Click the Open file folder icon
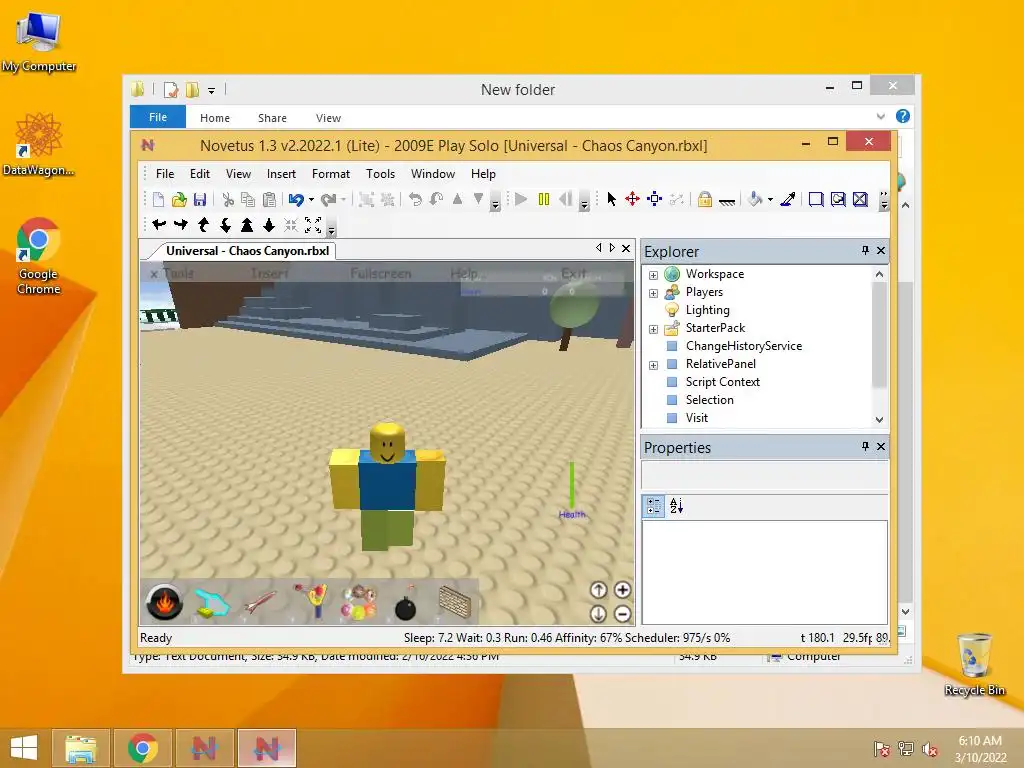The height and width of the screenshot is (768, 1024). tap(179, 199)
